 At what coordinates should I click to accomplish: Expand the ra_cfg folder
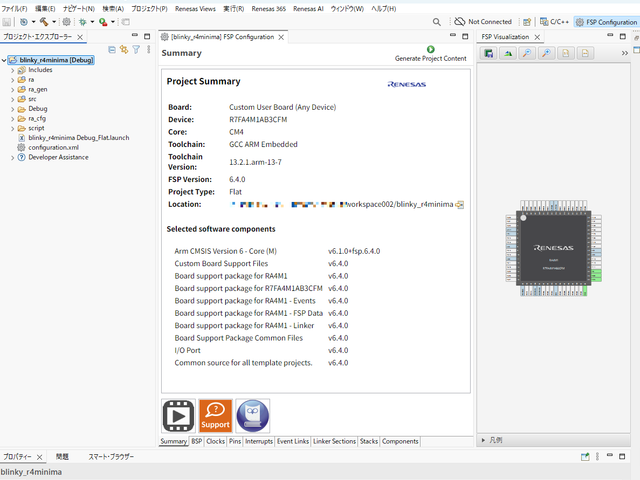coord(13,119)
